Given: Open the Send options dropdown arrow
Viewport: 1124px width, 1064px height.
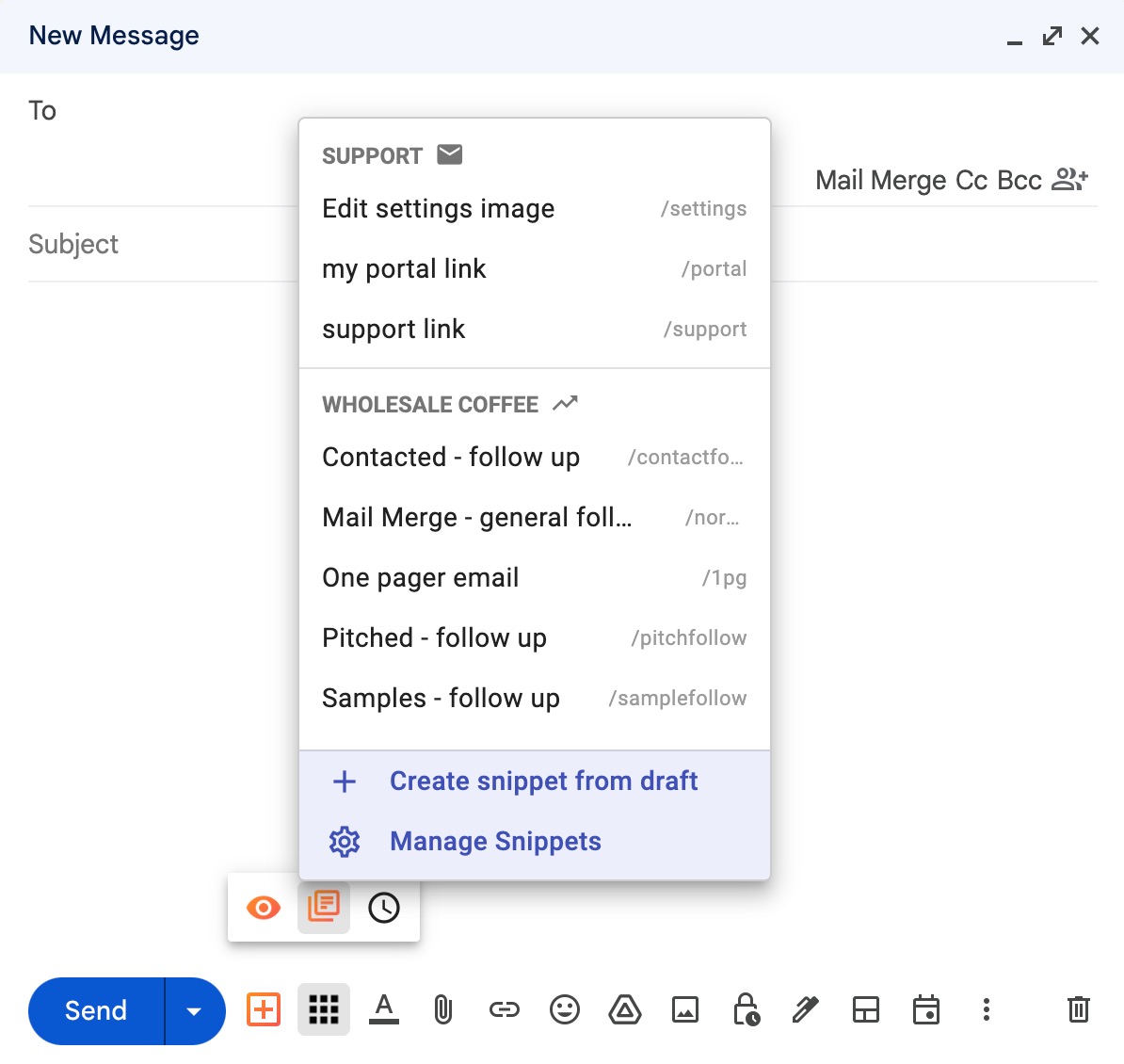Looking at the screenshot, I should tap(194, 1010).
